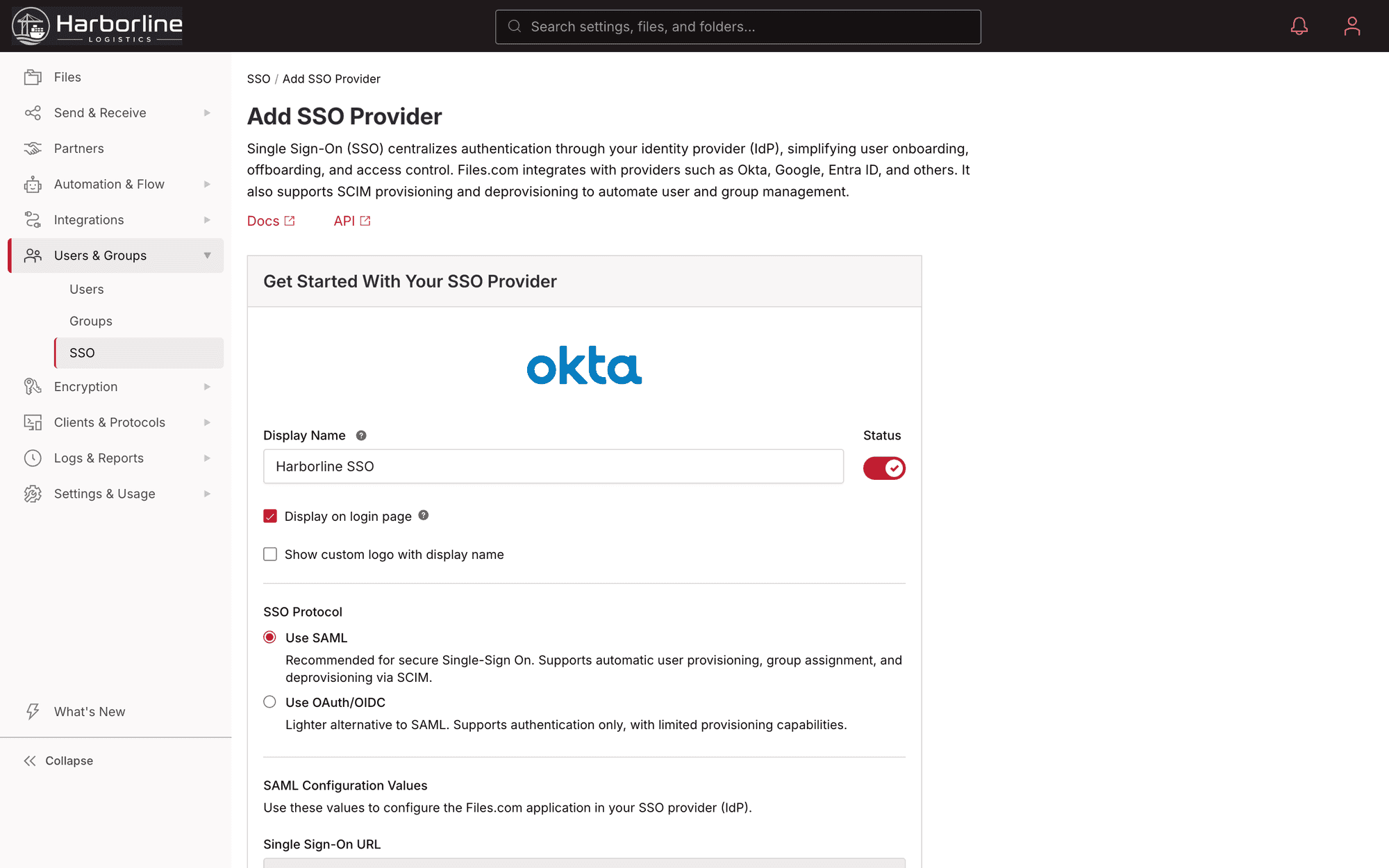
Task: Click the Collapse sidebar button
Action: click(x=58, y=761)
